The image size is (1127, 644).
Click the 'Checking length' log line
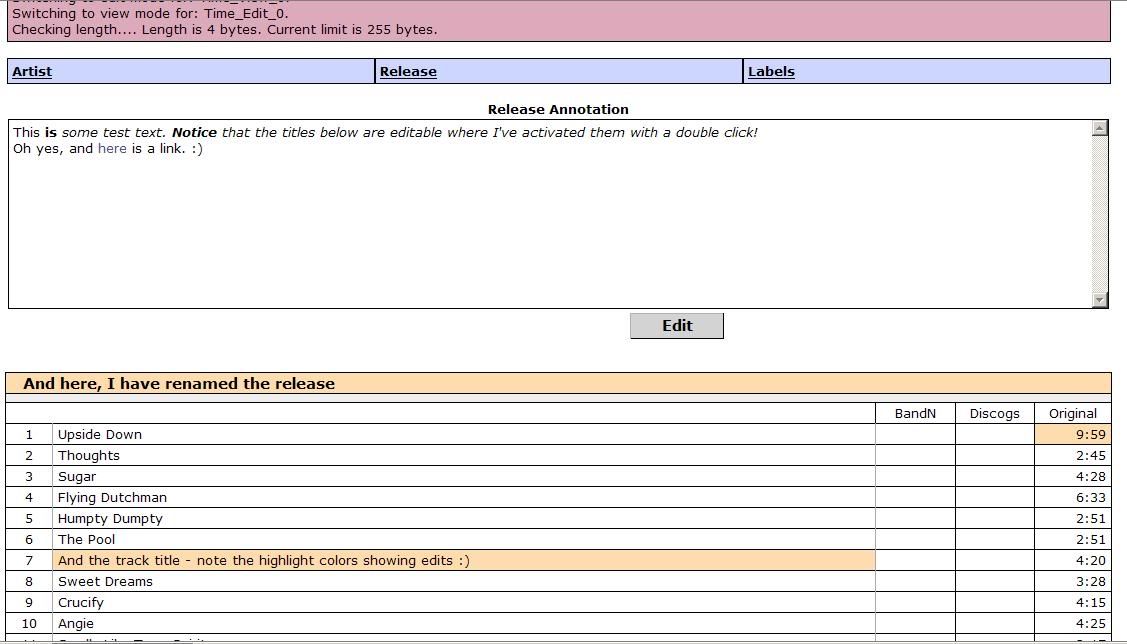tap(224, 29)
